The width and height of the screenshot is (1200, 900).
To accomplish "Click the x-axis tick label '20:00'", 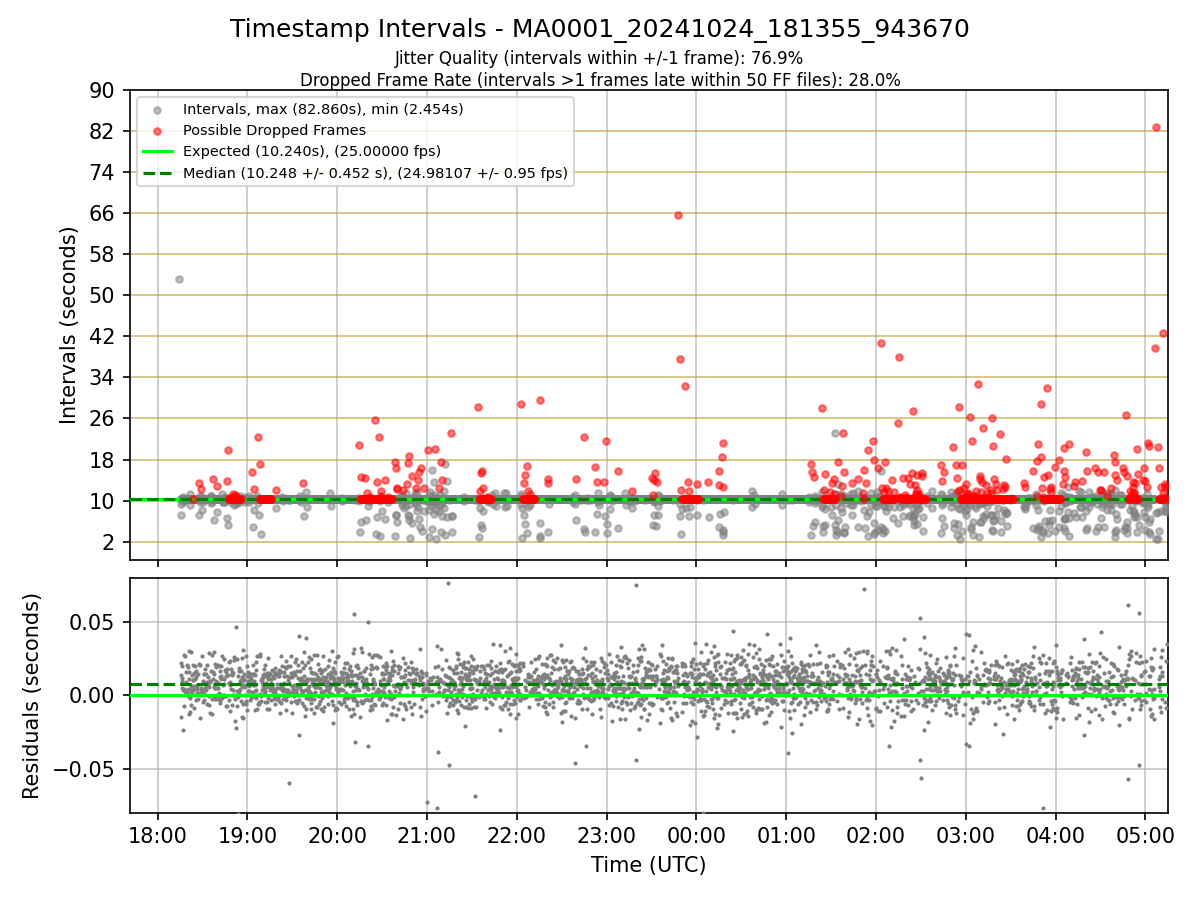I will pyautogui.click(x=337, y=835).
